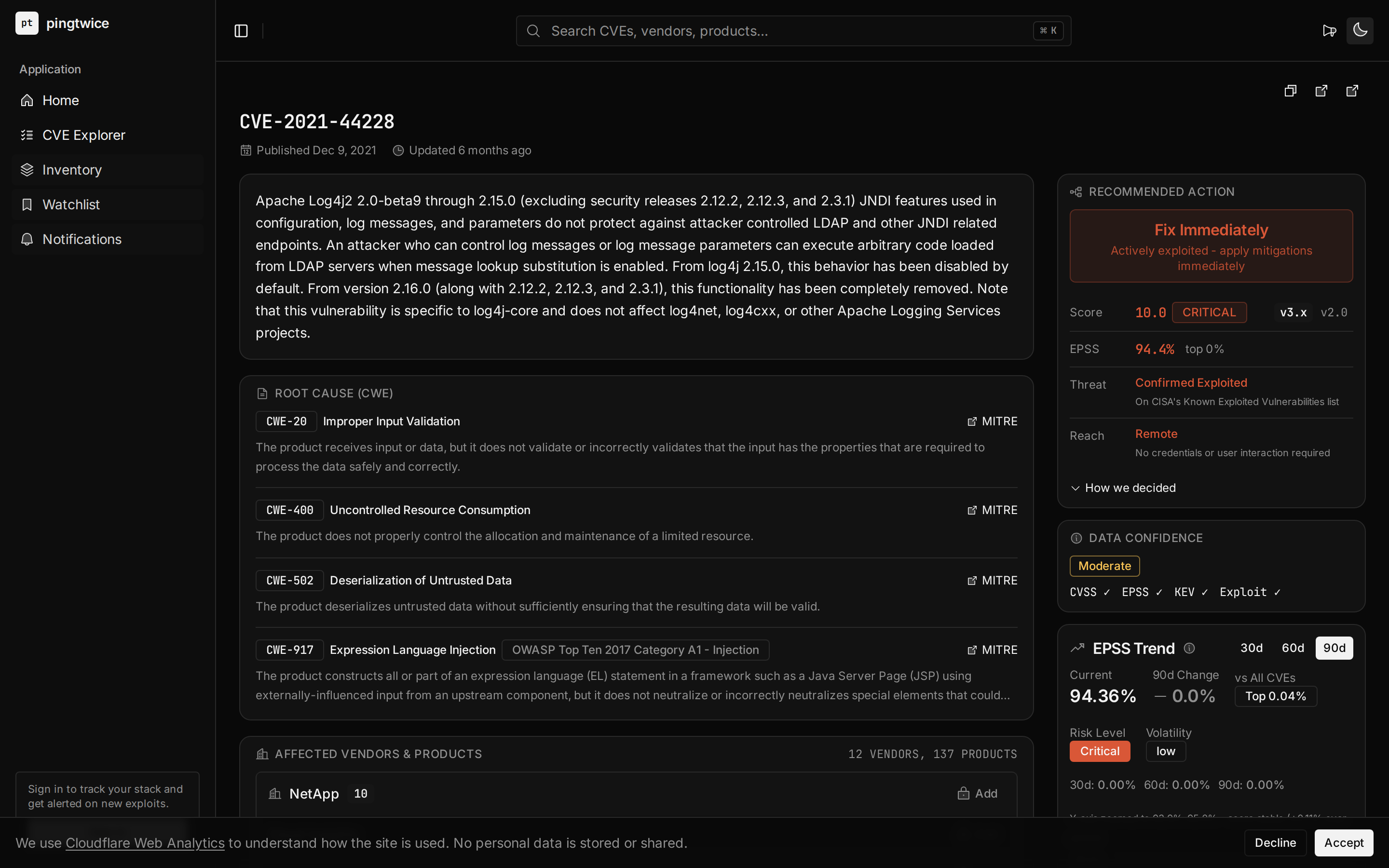The height and width of the screenshot is (868, 1389).
Task: Click the rightmost external-link icon at top right
Action: point(1352,91)
